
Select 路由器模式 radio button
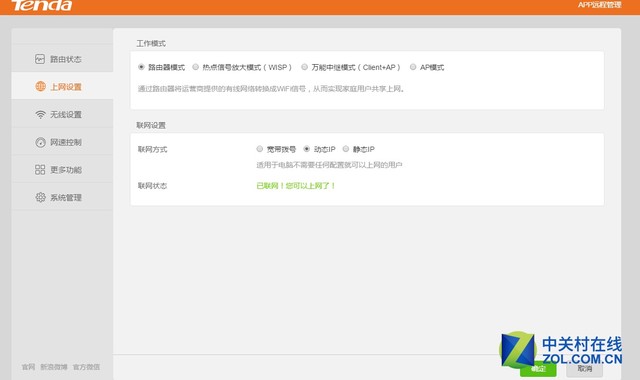coord(141,67)
